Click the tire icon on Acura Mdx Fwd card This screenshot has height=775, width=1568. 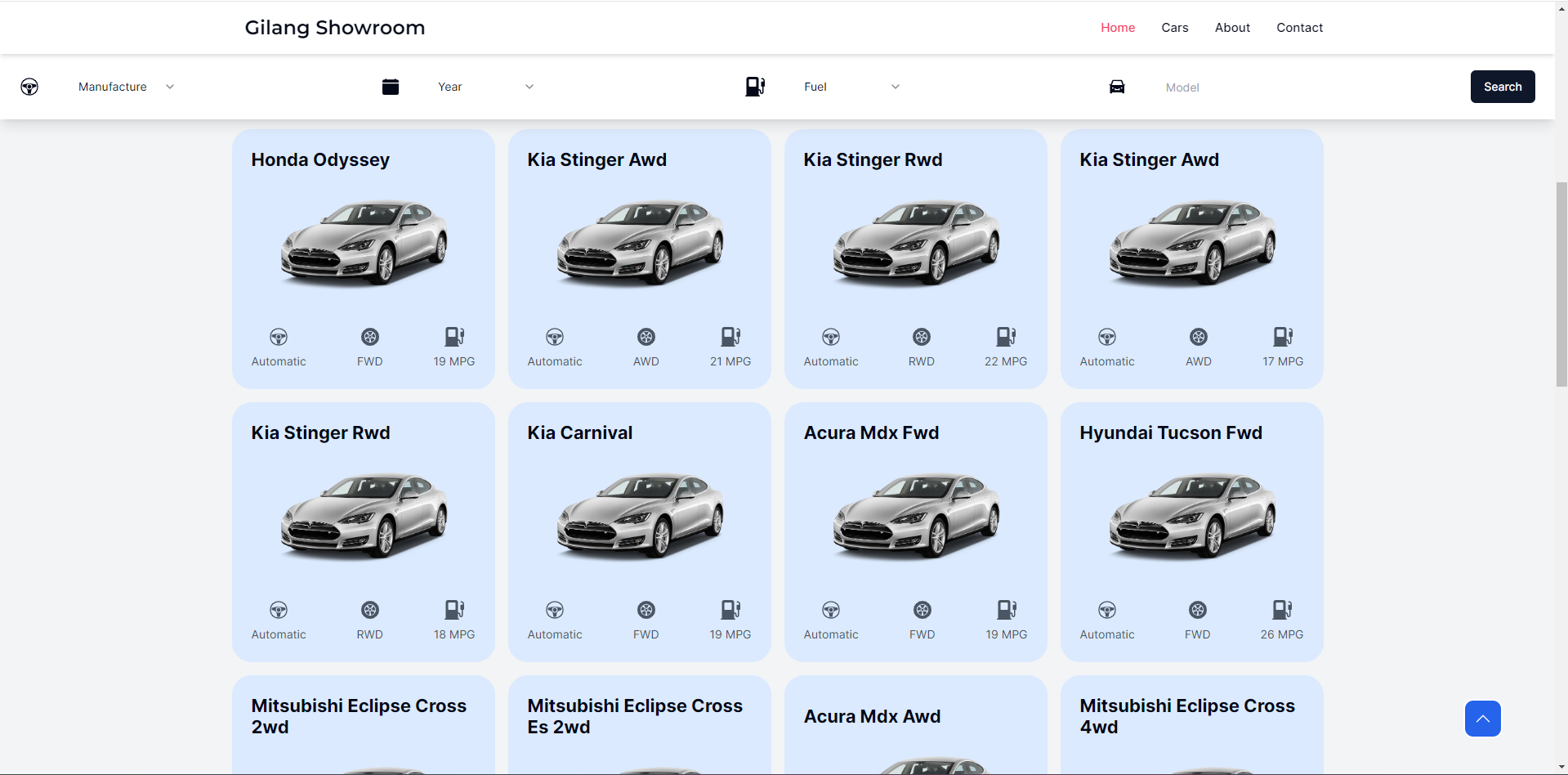[922, 610]
